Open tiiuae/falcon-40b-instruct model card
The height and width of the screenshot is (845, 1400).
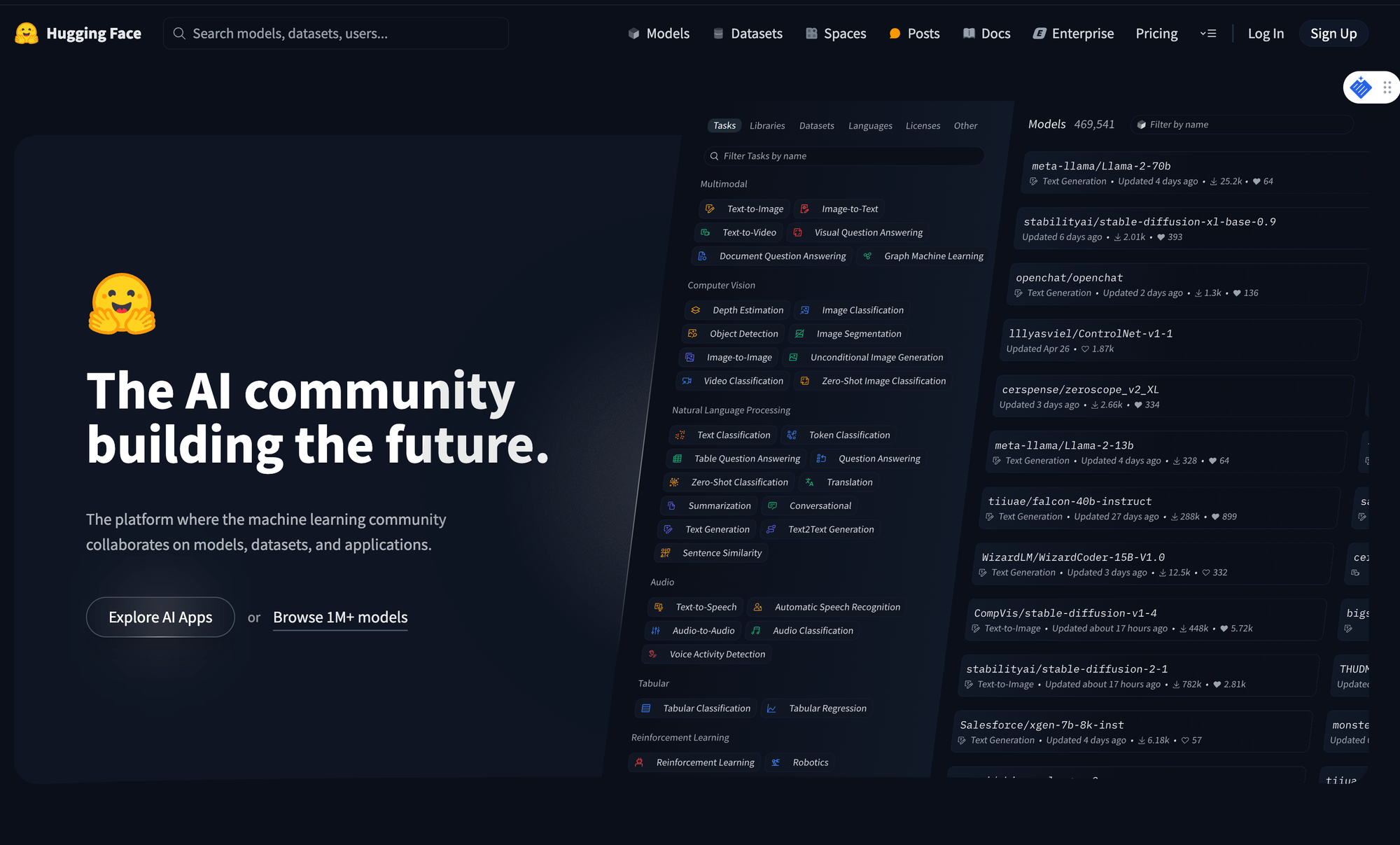1160,508
